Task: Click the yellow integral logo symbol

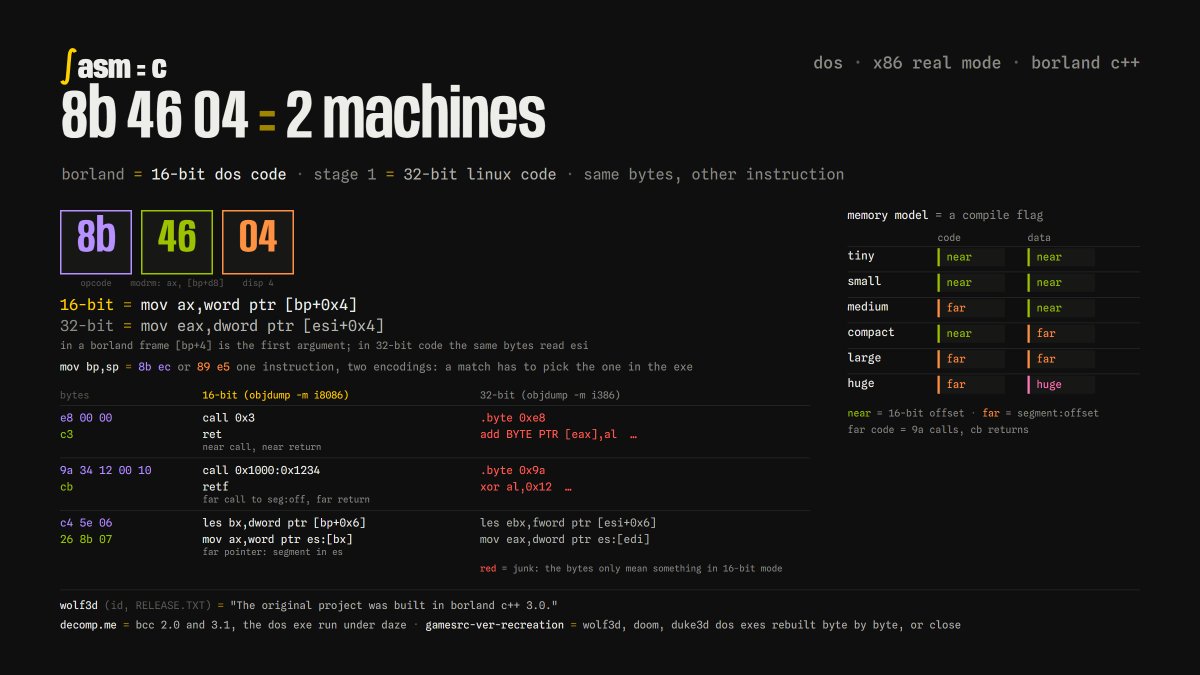Action: 67,66
